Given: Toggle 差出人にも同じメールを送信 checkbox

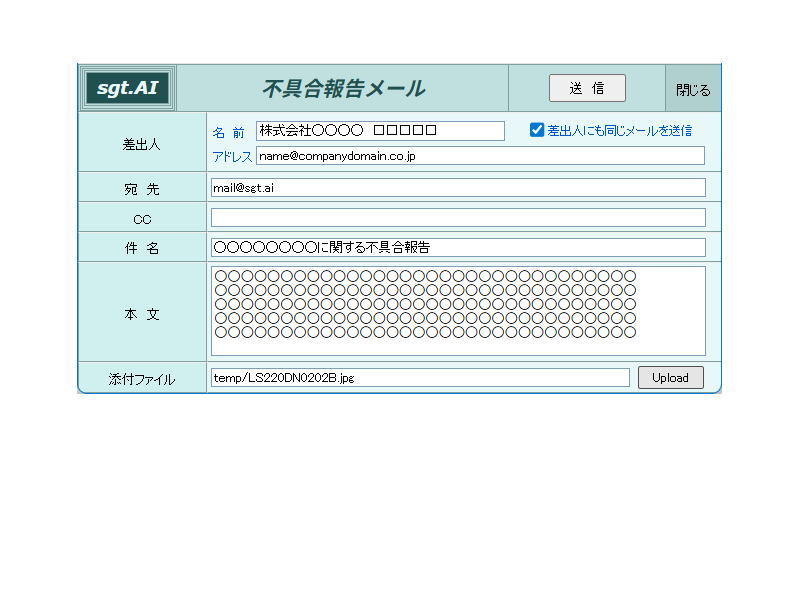Looking at the screenshot, I should (537, 130).
